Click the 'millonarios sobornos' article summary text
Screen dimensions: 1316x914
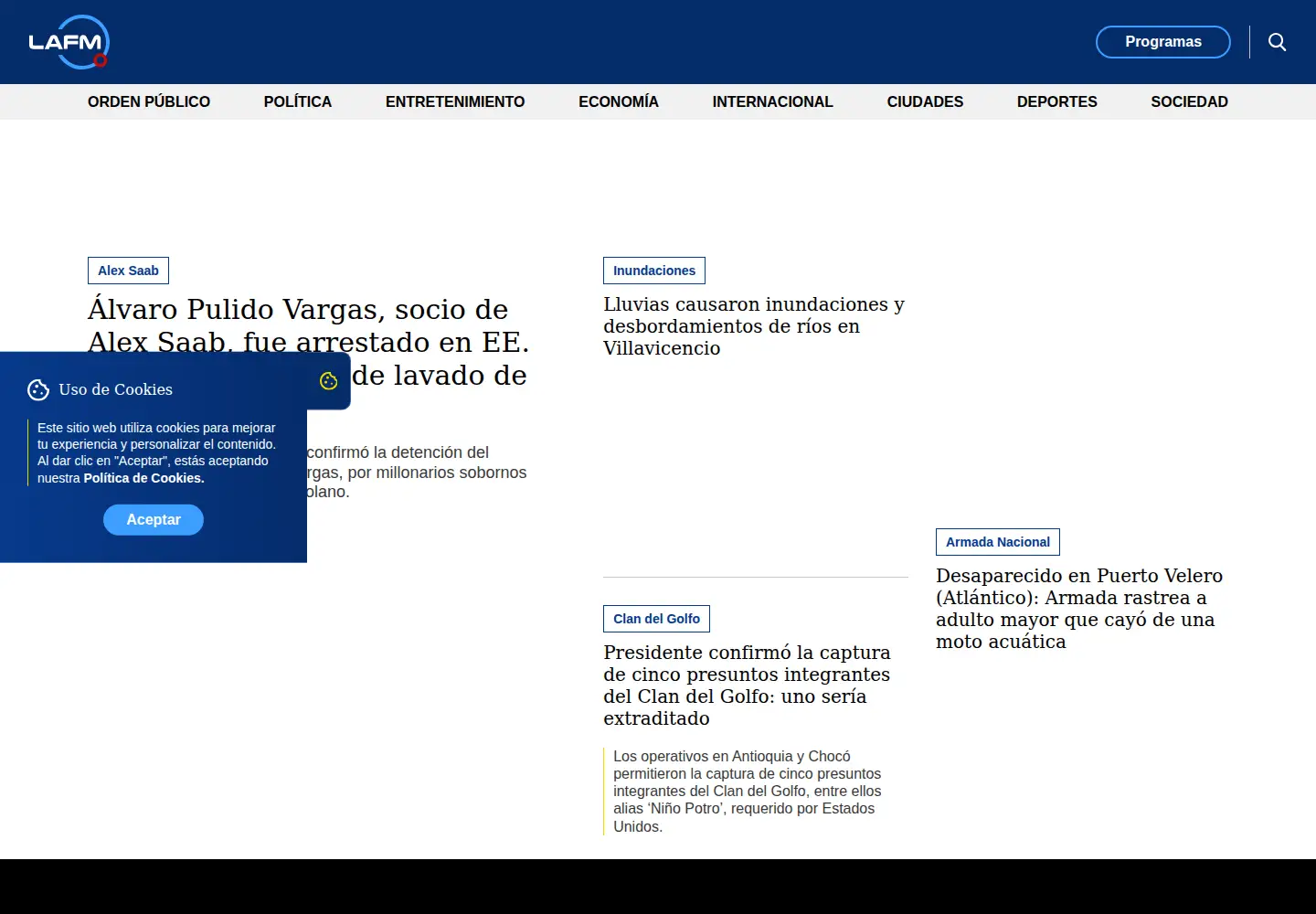(x=417, y=472)
